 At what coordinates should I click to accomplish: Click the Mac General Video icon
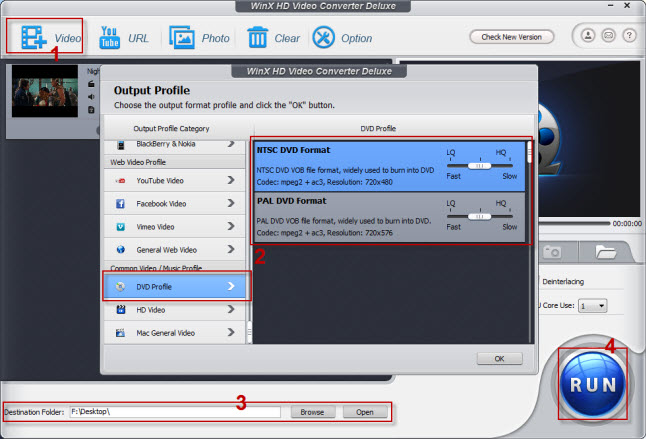coord(120,333)
